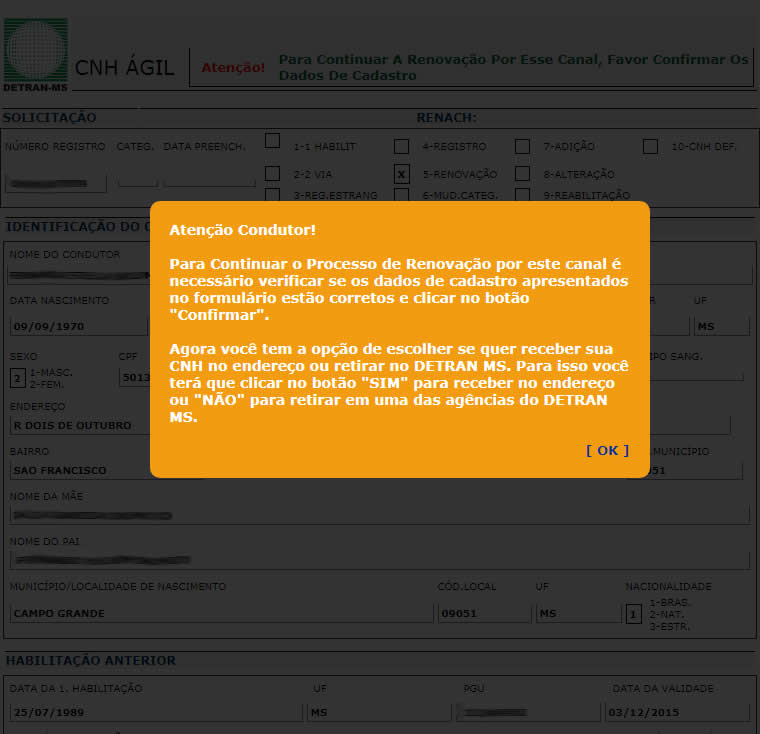The image size is (760, 734).
Task: Click the DATA DA 1. HABILITAÇÃO field
Action: click(156, 712)
